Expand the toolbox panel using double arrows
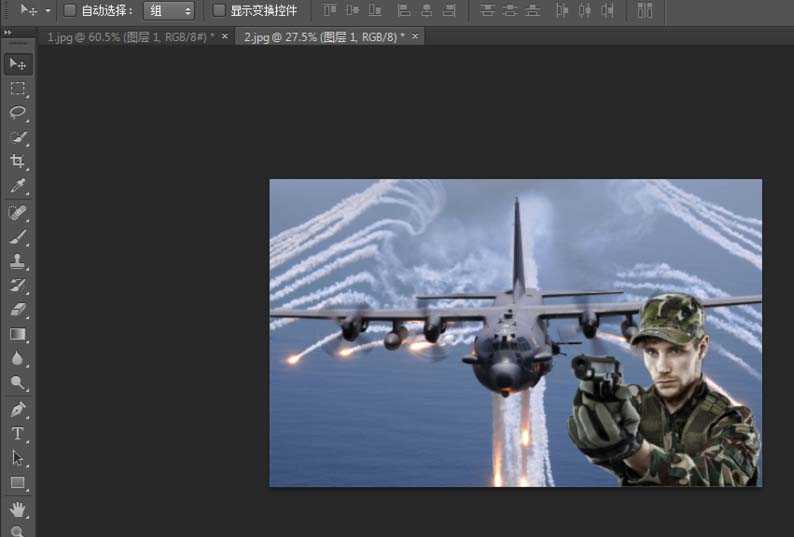Viewport: 794px width, 537px height. (x=8, y=32)
